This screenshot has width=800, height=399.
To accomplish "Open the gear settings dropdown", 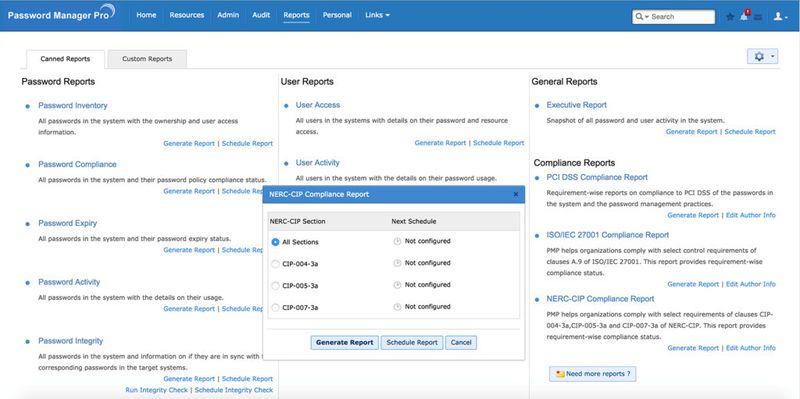I will (763, 57).
